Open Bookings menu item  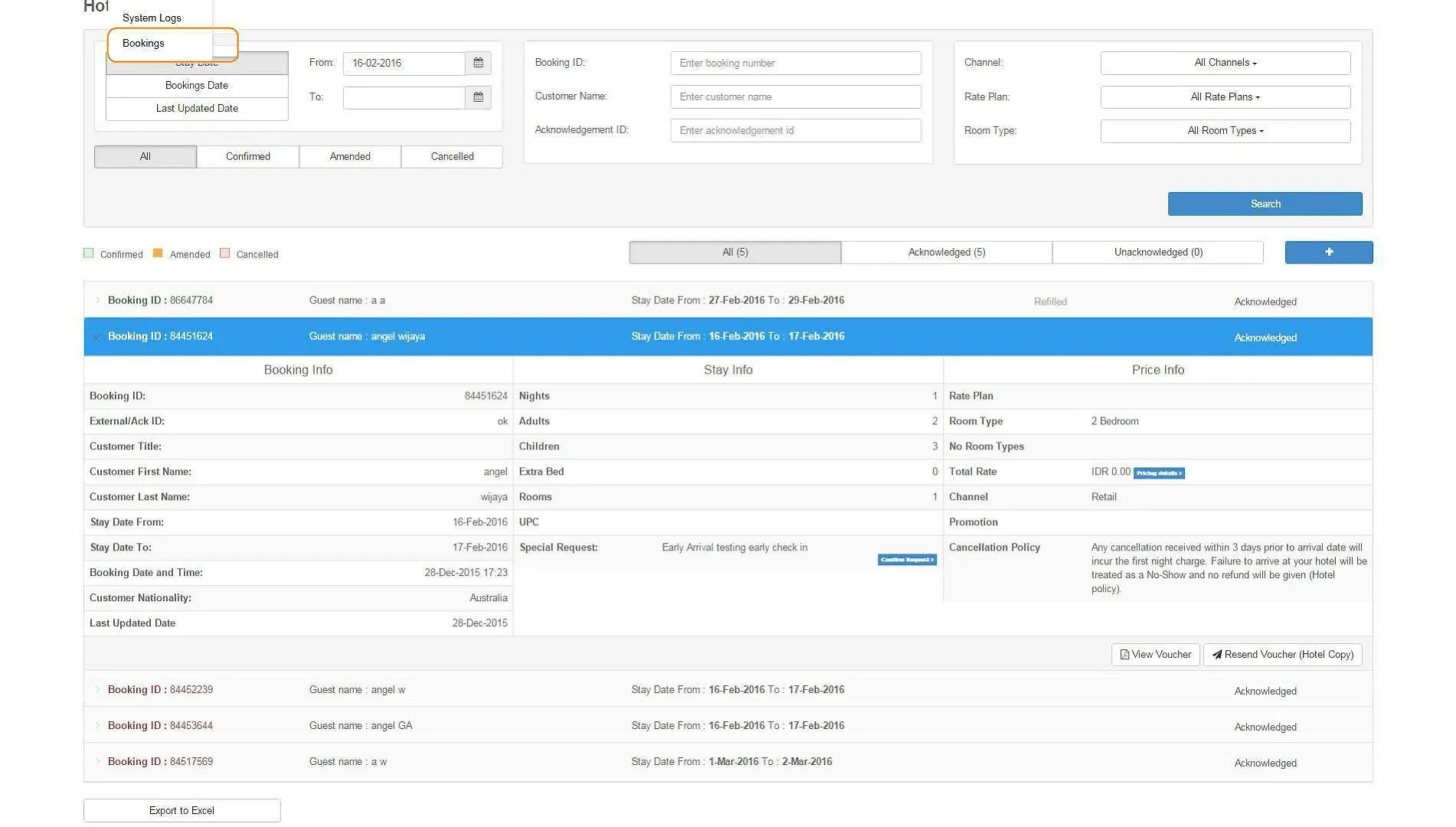(x=143, y=43)
